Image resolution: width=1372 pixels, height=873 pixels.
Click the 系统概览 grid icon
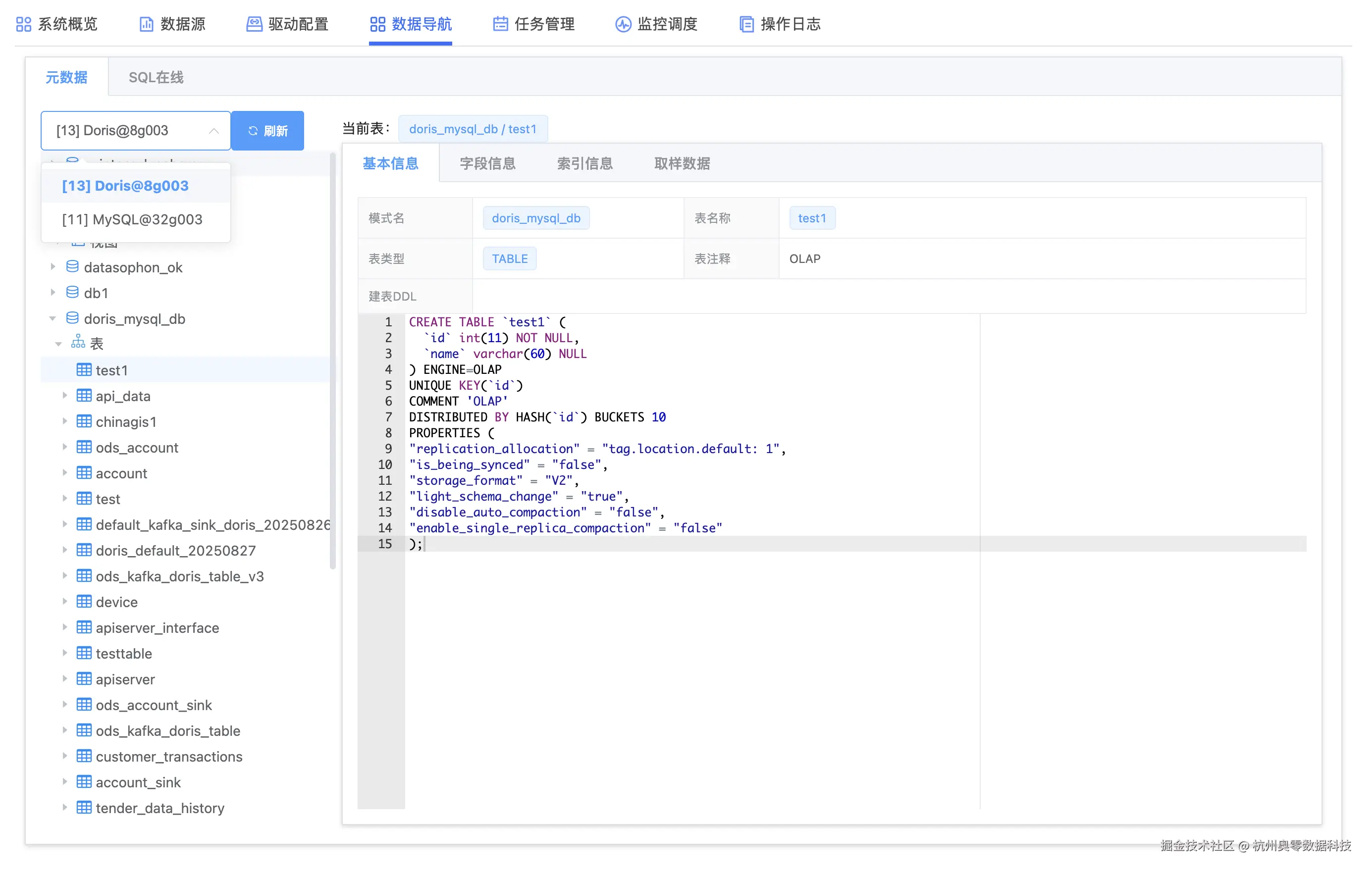tap(23, 24)
